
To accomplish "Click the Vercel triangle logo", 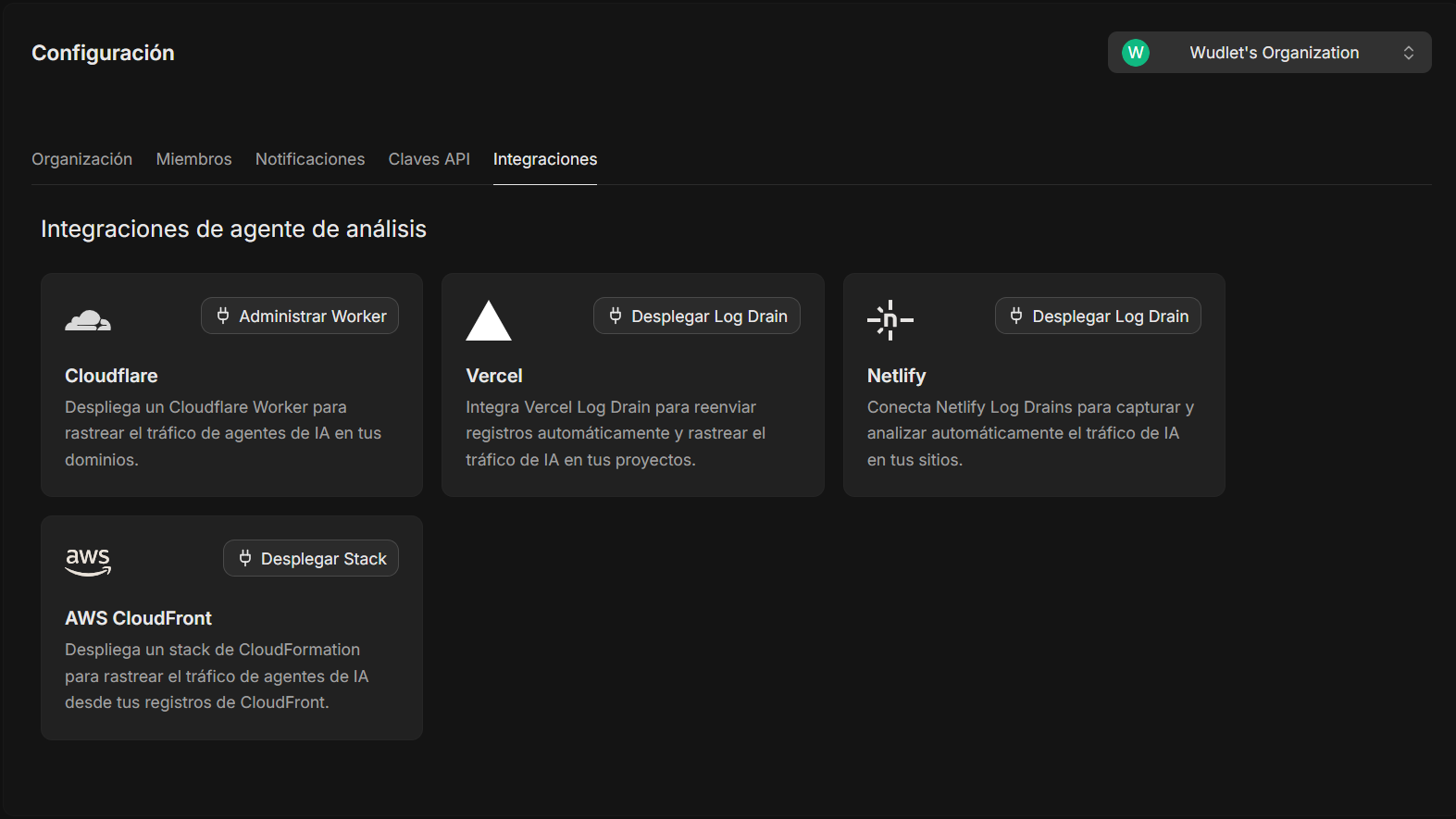I will (489, 320).
